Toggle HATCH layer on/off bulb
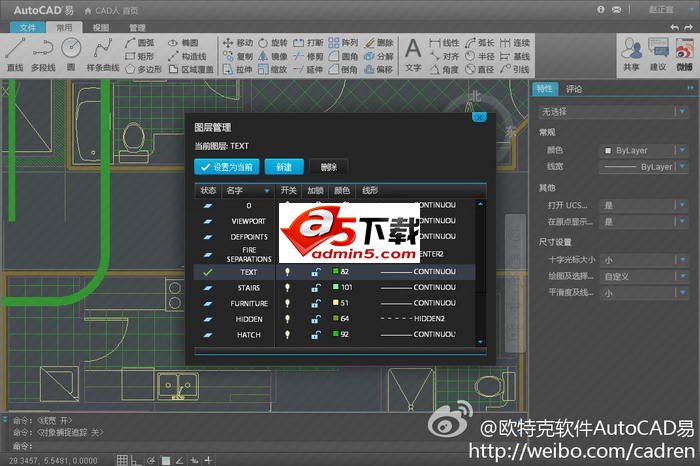The height and width of the screenshot is (466, 700). coord(288,334)
